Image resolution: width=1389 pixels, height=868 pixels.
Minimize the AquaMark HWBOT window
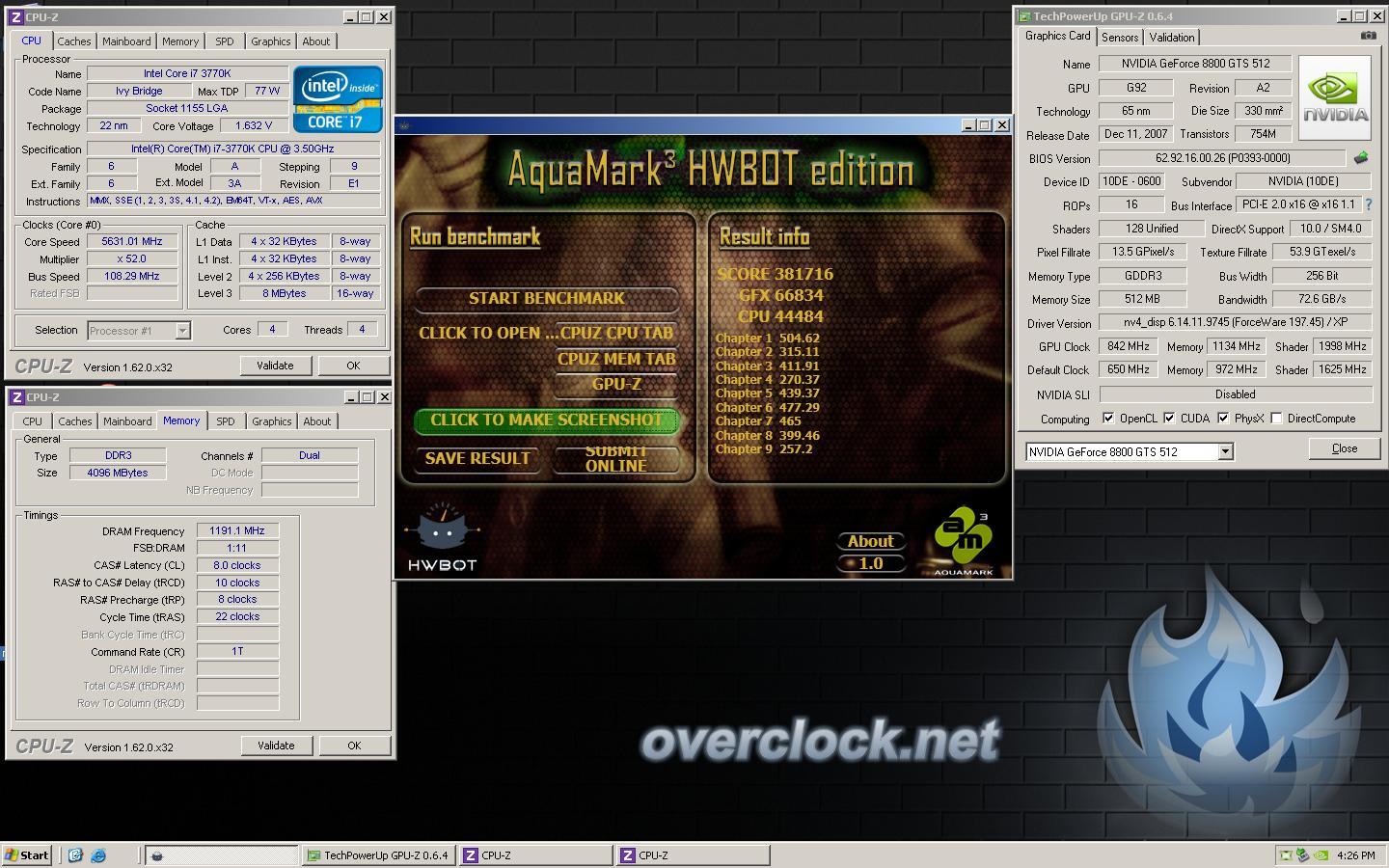coord(967,124)
